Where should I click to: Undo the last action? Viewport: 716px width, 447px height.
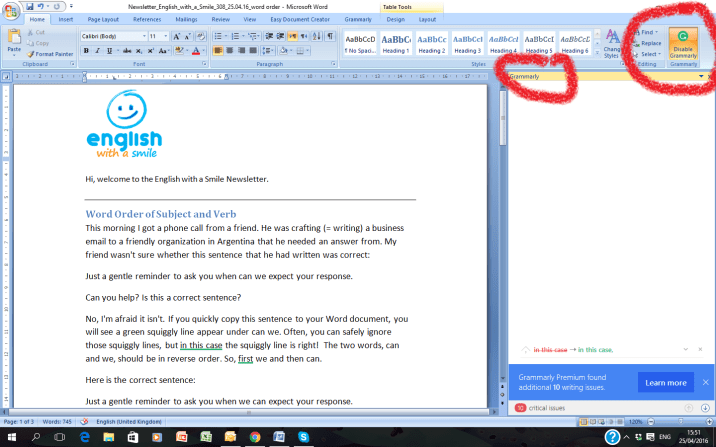41,6
